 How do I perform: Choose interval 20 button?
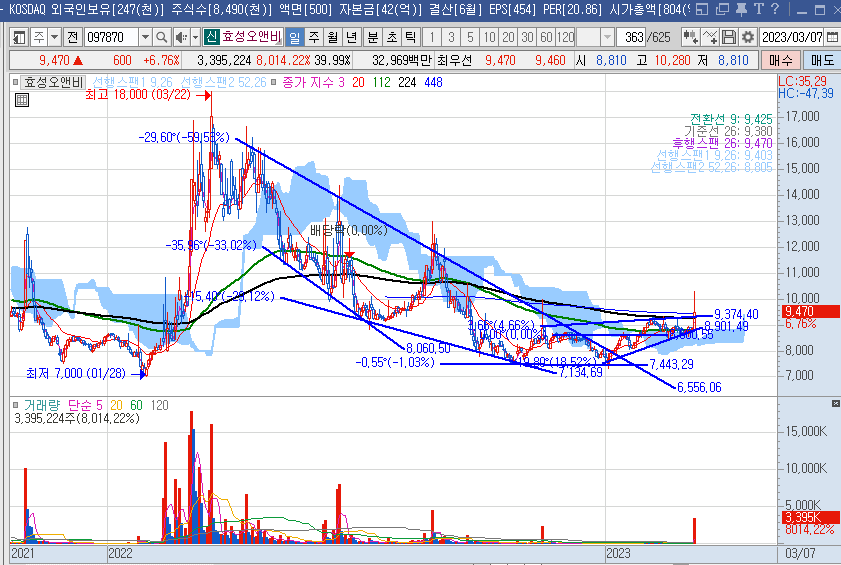pos(508,37)
